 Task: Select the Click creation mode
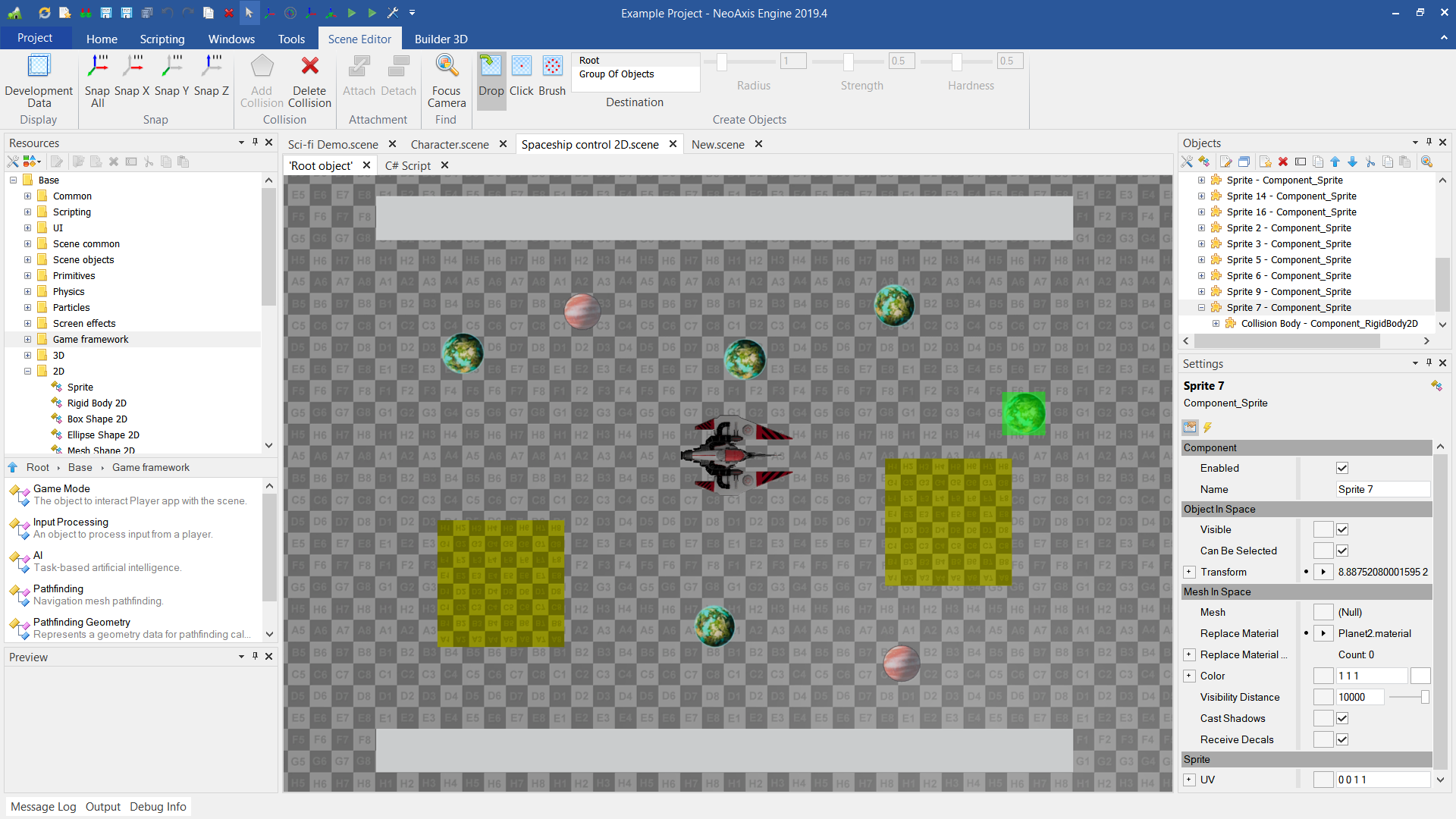coord(522,67)
